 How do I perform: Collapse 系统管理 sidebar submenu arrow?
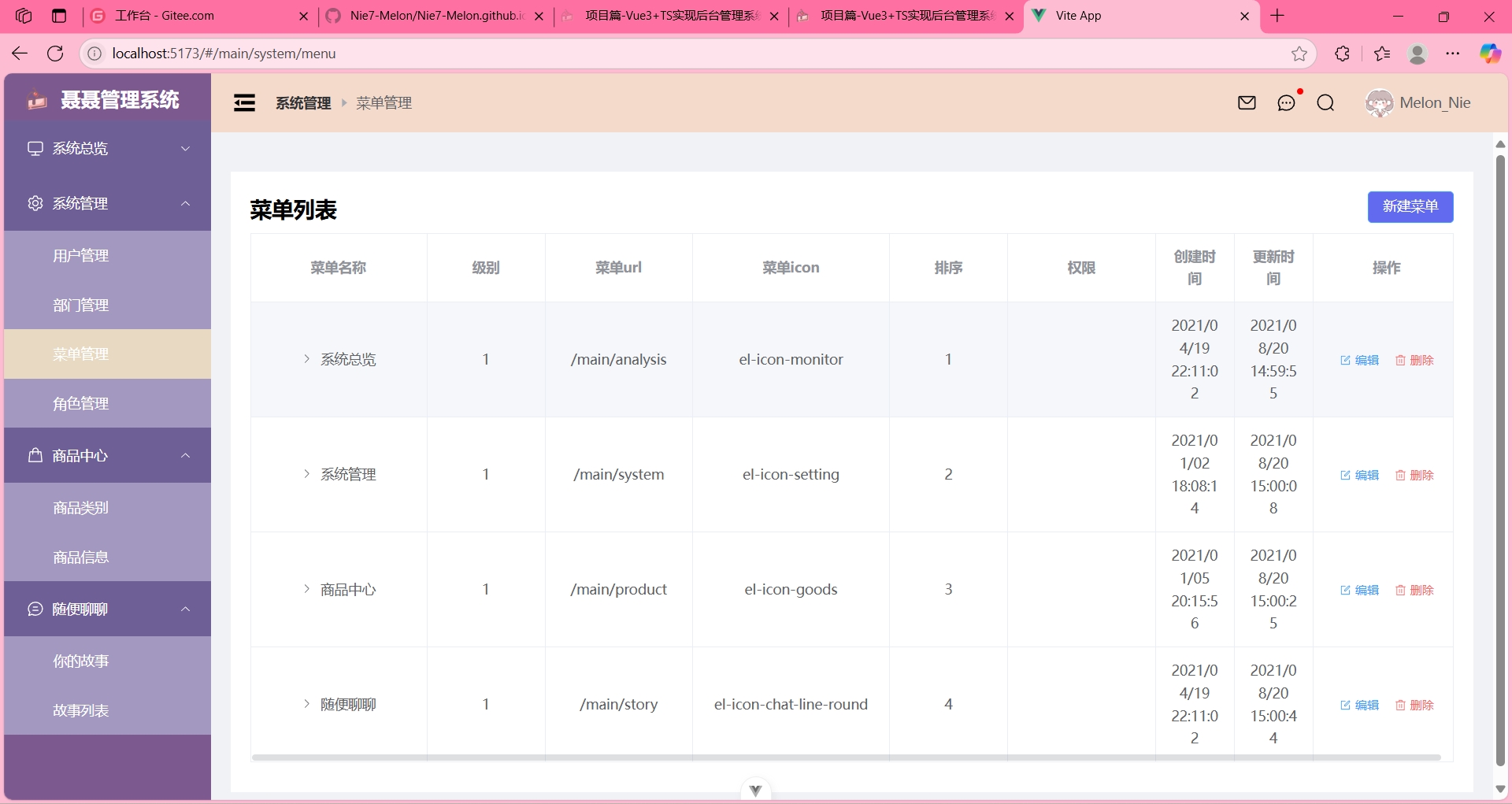pos(186,203)
